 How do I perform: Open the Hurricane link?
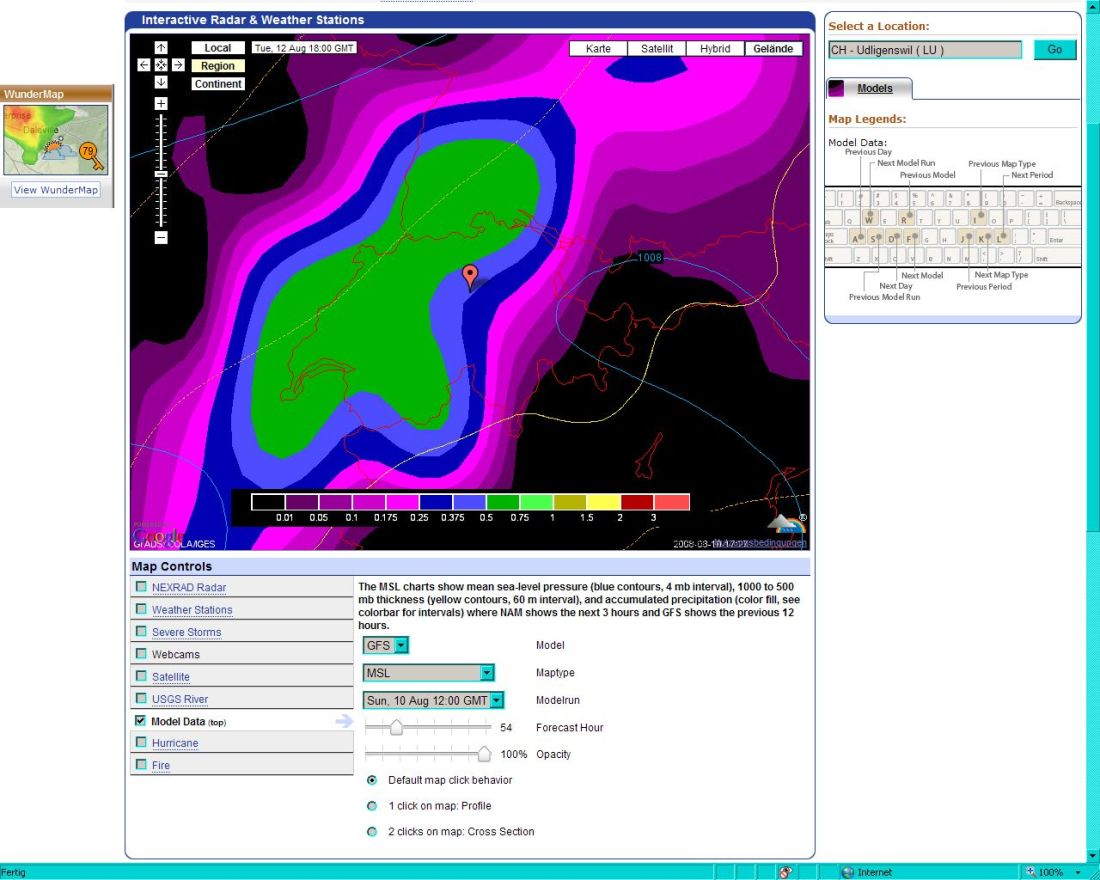coord(175,743)
